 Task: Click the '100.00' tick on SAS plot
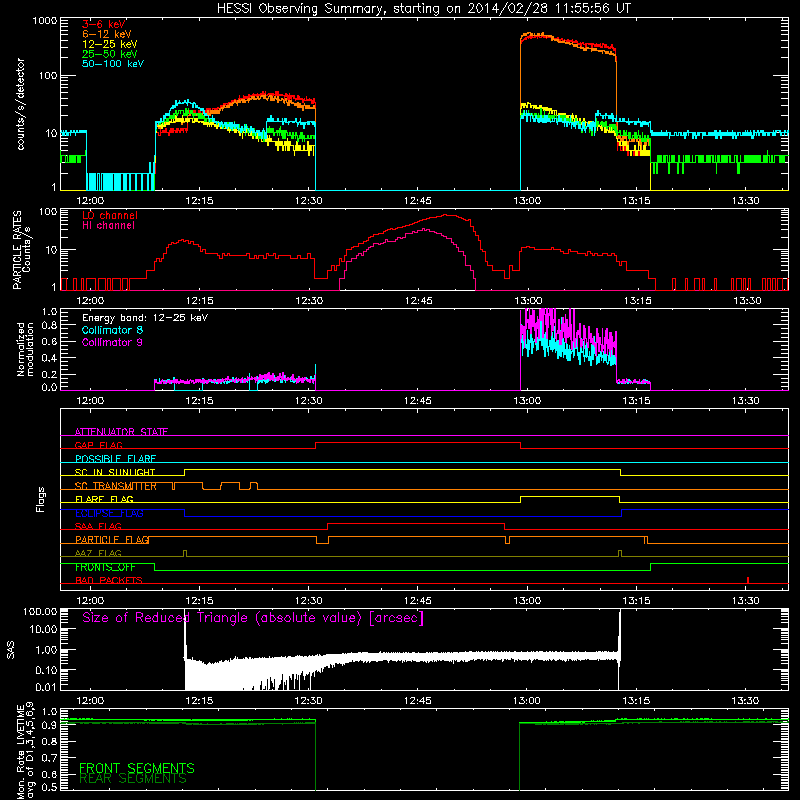click(x=40, y=611)
